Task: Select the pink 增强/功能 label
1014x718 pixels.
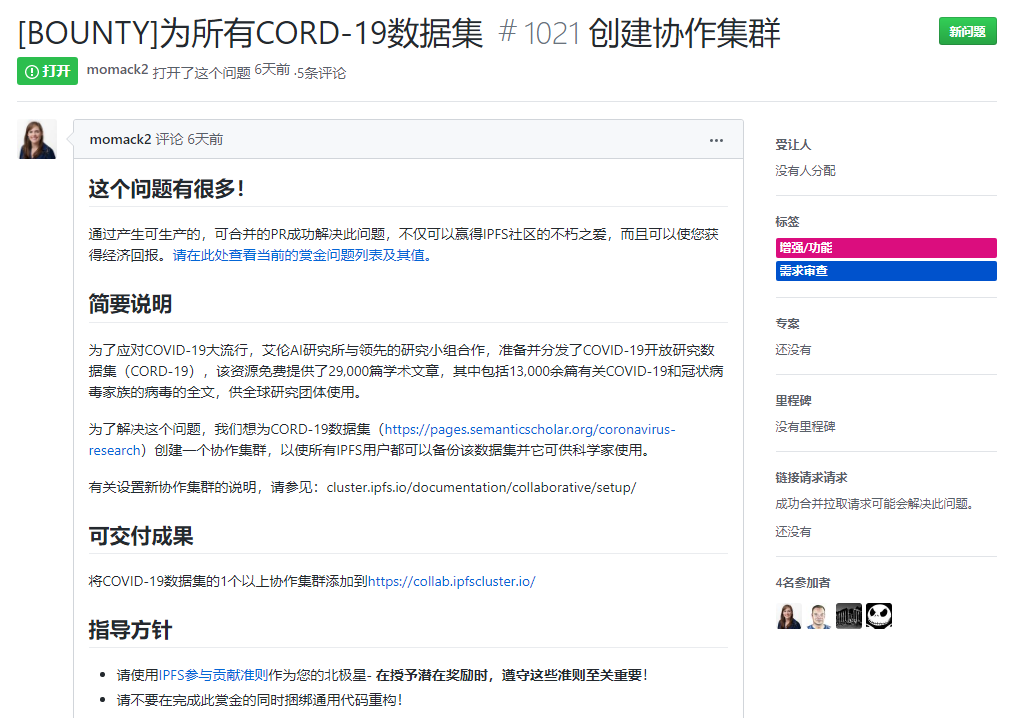Action: click(886, 248)
